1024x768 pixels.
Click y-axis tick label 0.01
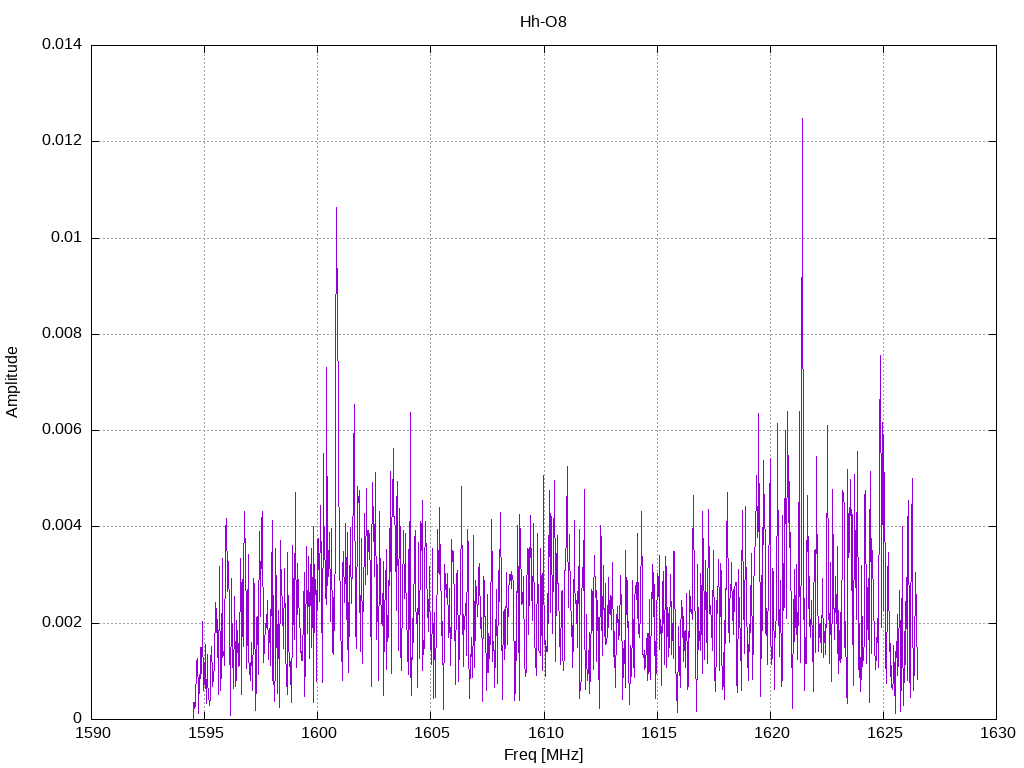tap(67, 237)
